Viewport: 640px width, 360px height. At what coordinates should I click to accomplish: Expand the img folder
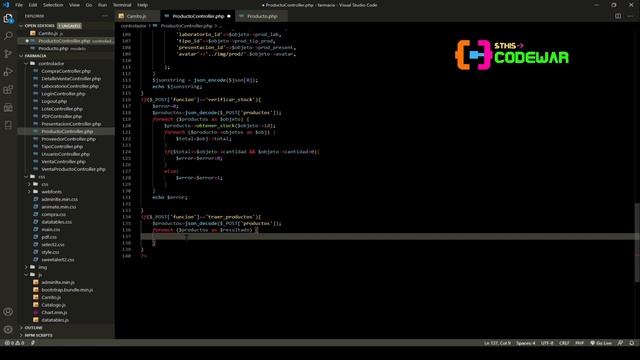pyautogui.click(x=42, y=267)
